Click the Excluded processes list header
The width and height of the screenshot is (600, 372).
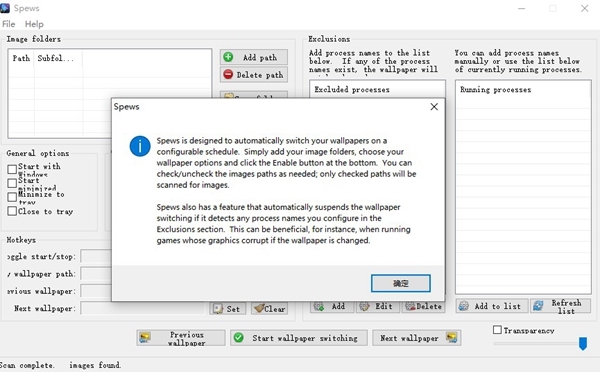[377, 90]
